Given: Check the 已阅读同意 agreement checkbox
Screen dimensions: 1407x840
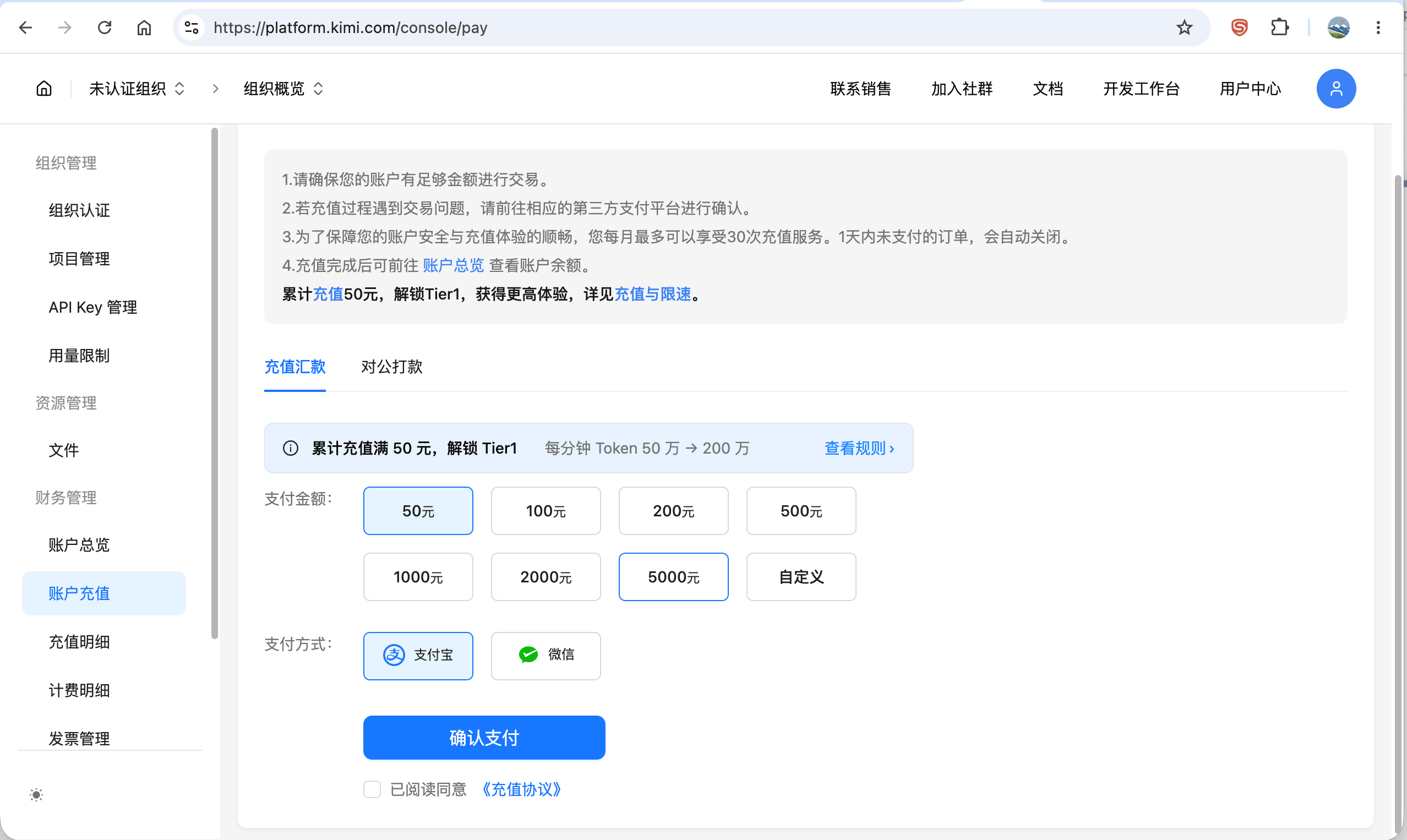Looking at the screenshot, I should click(372, 789).
